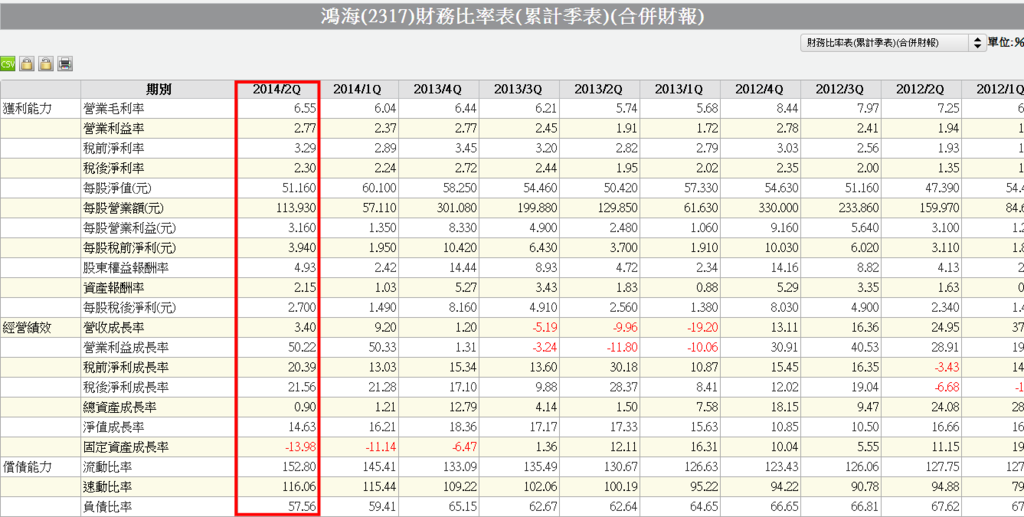This screenshot has height=517, width=1024.
Task: Click the red -19.20 revenue growth value
Action: 701,328
